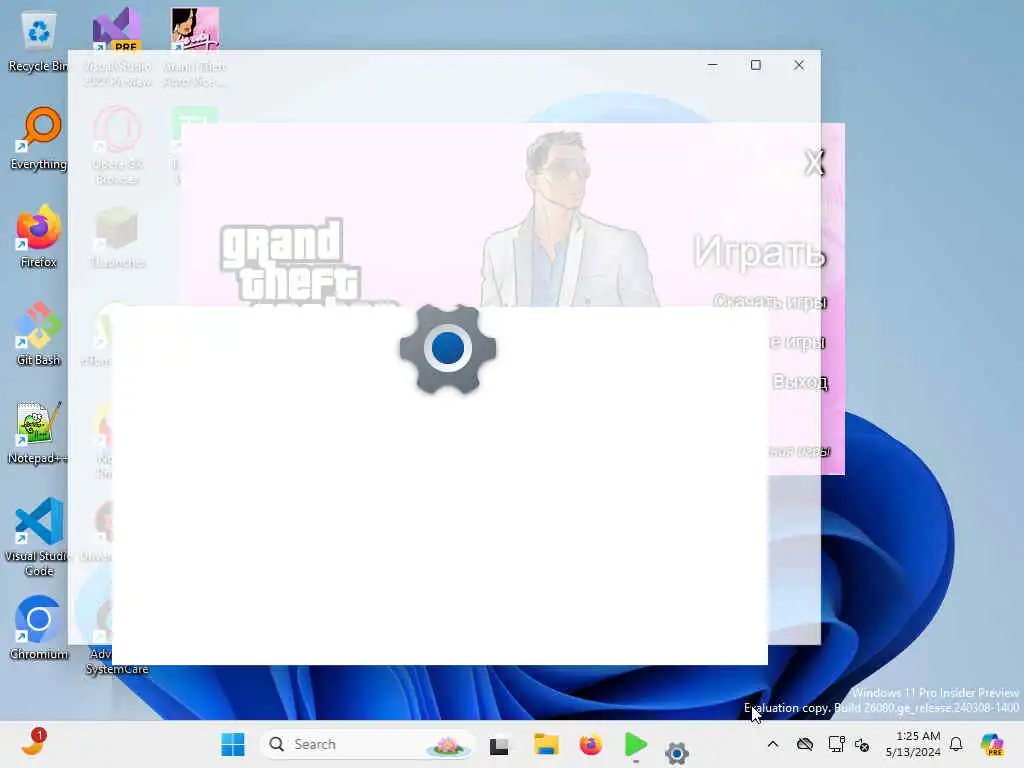Open the notifications bell icon
The image size is (1024, 768).
[956, 744]
